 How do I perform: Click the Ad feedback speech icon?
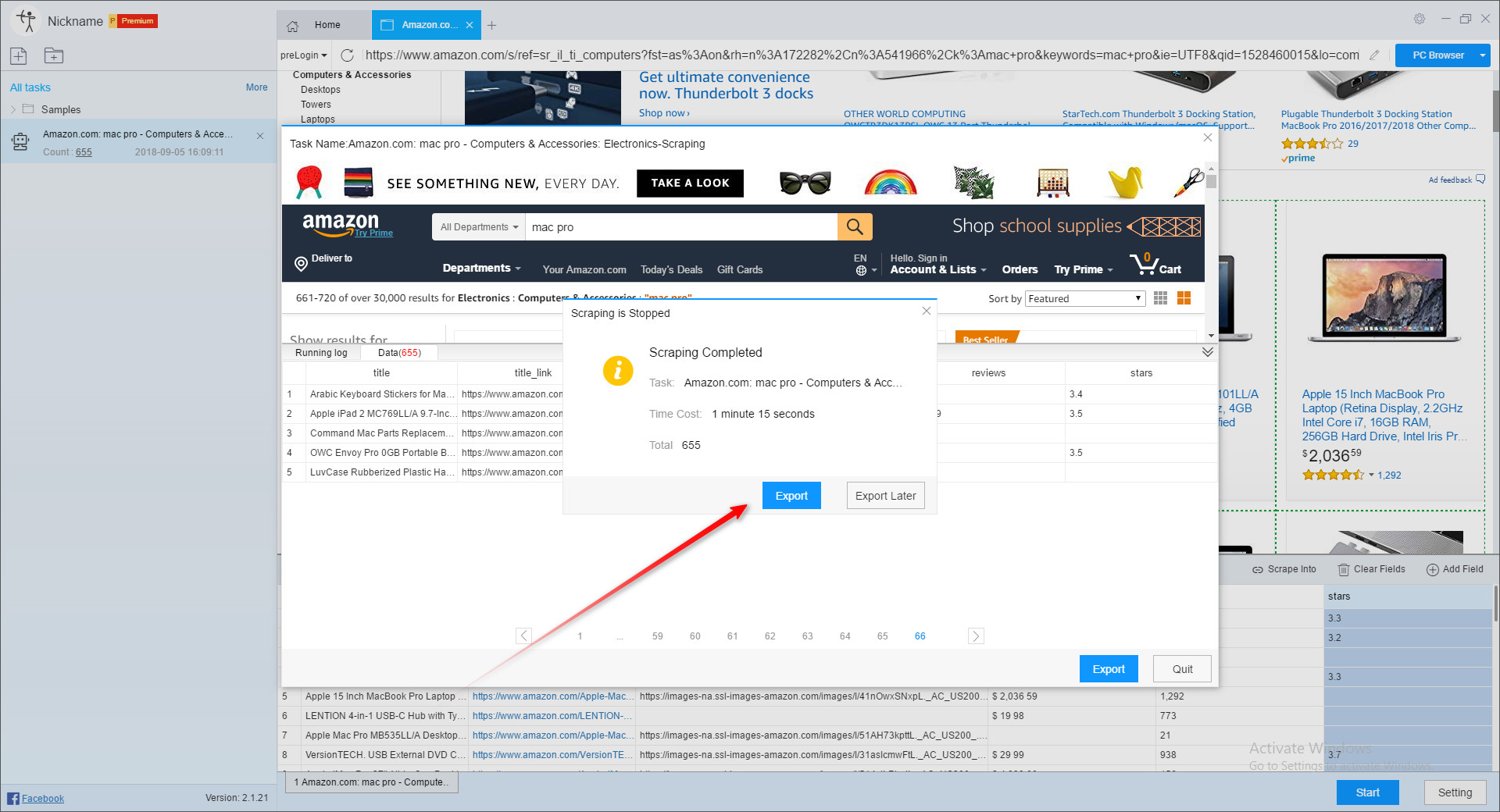[1480, 180]
